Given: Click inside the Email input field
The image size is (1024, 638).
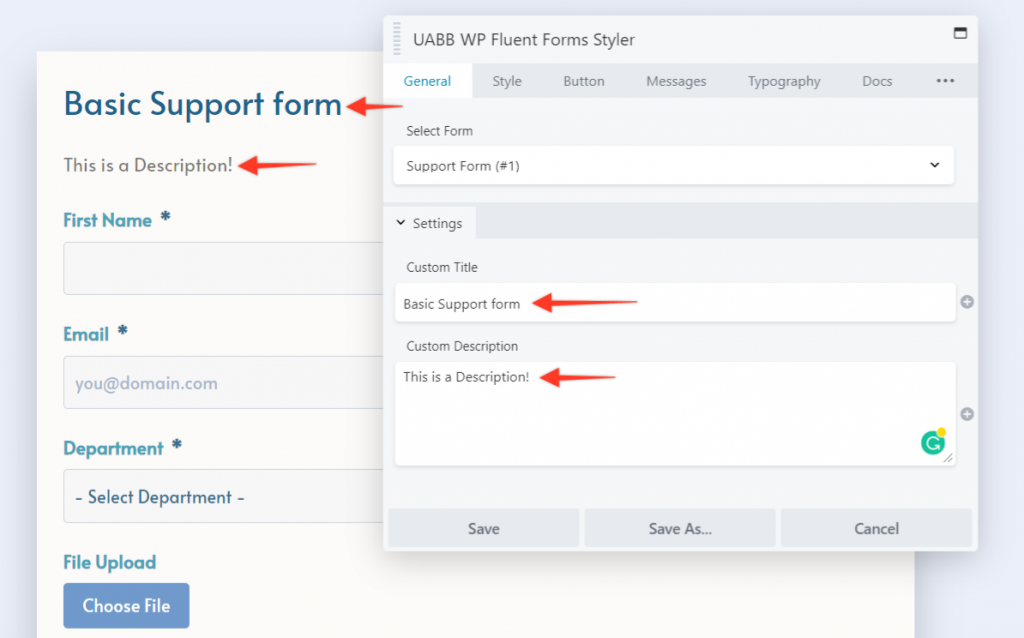Looking at the screenshot, I should (200, 382).
